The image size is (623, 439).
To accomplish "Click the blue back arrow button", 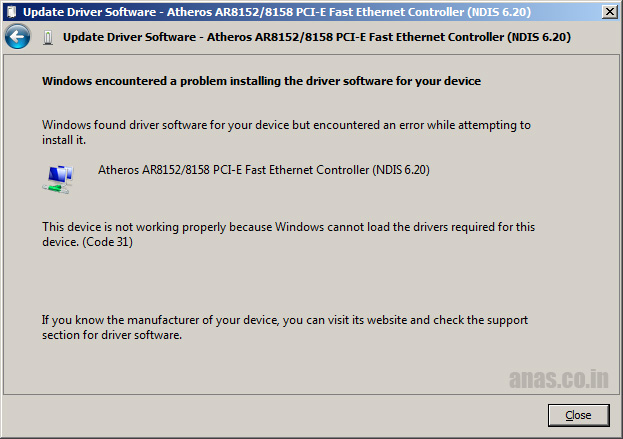I will click(17, 37).
